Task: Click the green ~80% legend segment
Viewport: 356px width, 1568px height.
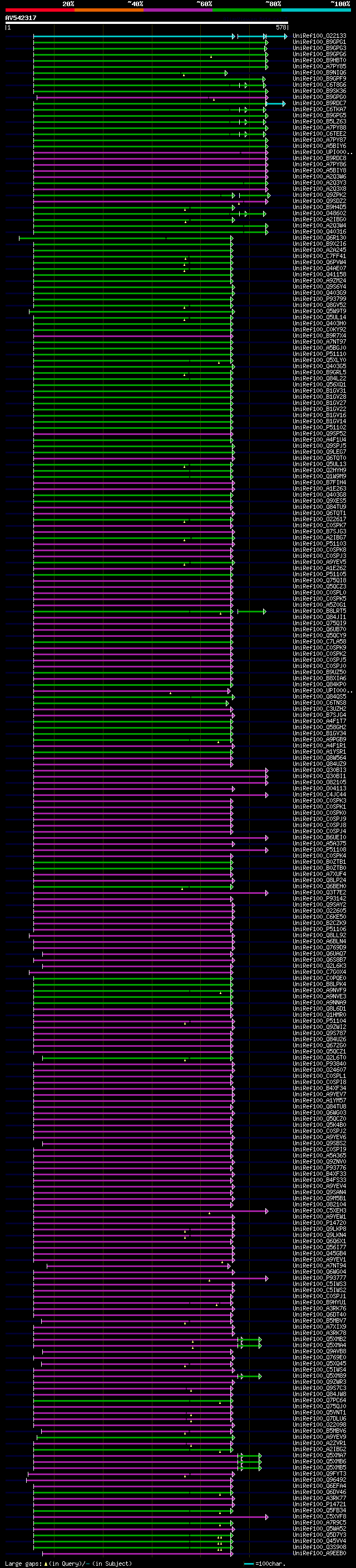Action: pos(247,10)
